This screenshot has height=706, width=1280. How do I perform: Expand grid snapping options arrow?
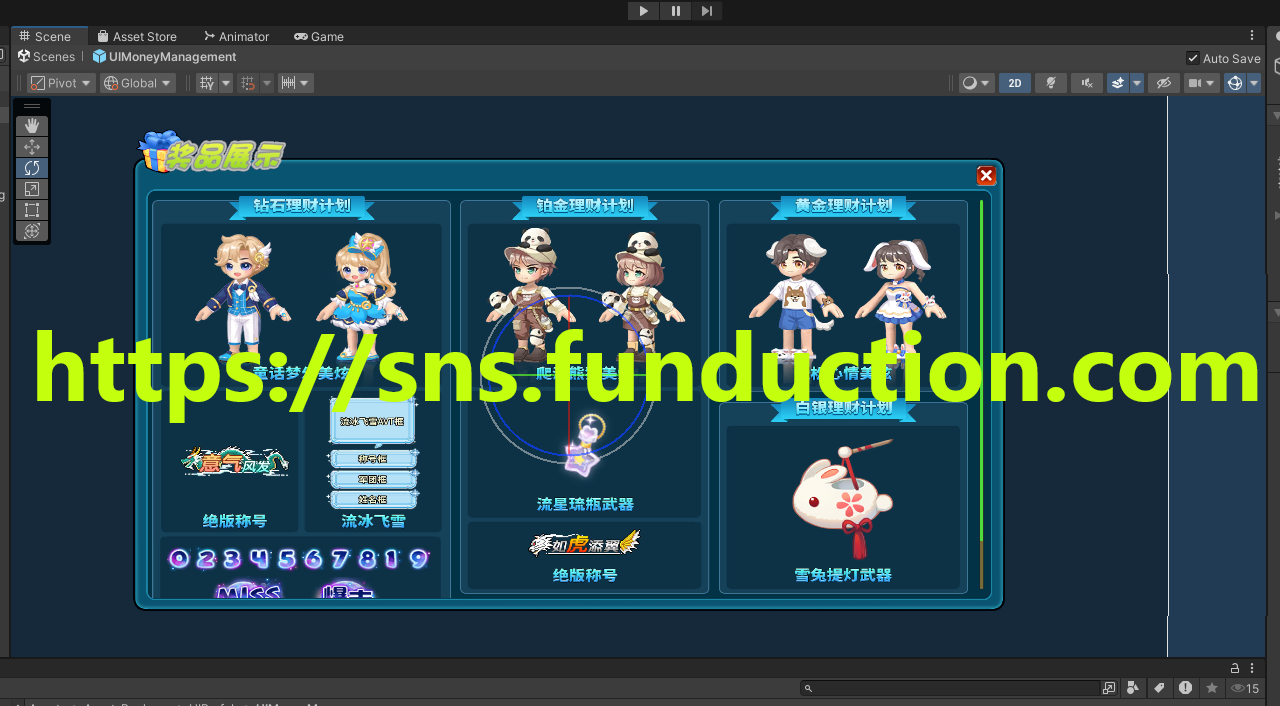(267, 83)
